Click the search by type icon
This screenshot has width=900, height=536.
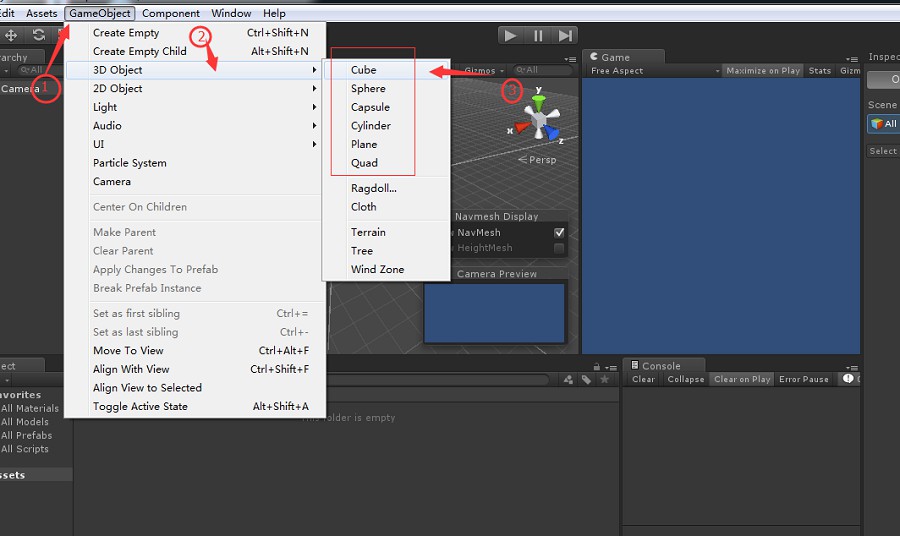tap(568, 379)
